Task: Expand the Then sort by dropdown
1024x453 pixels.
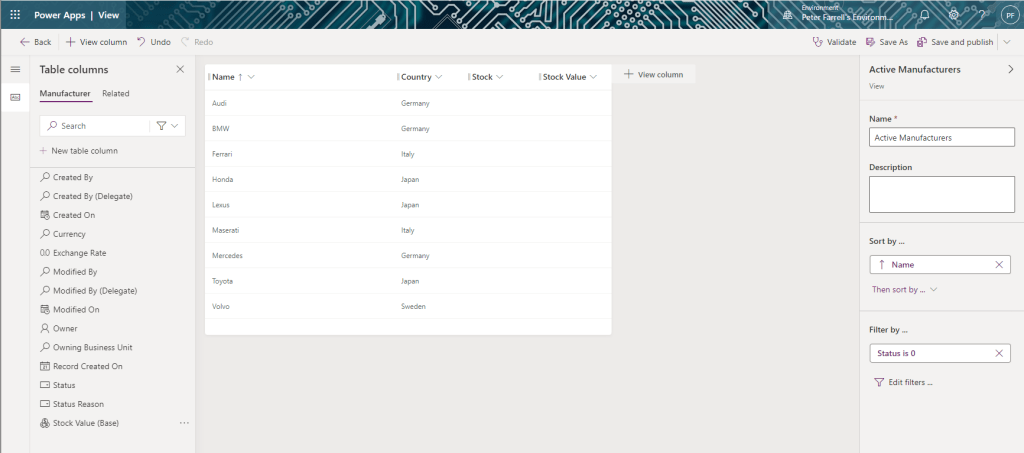Action: [905, 289]
